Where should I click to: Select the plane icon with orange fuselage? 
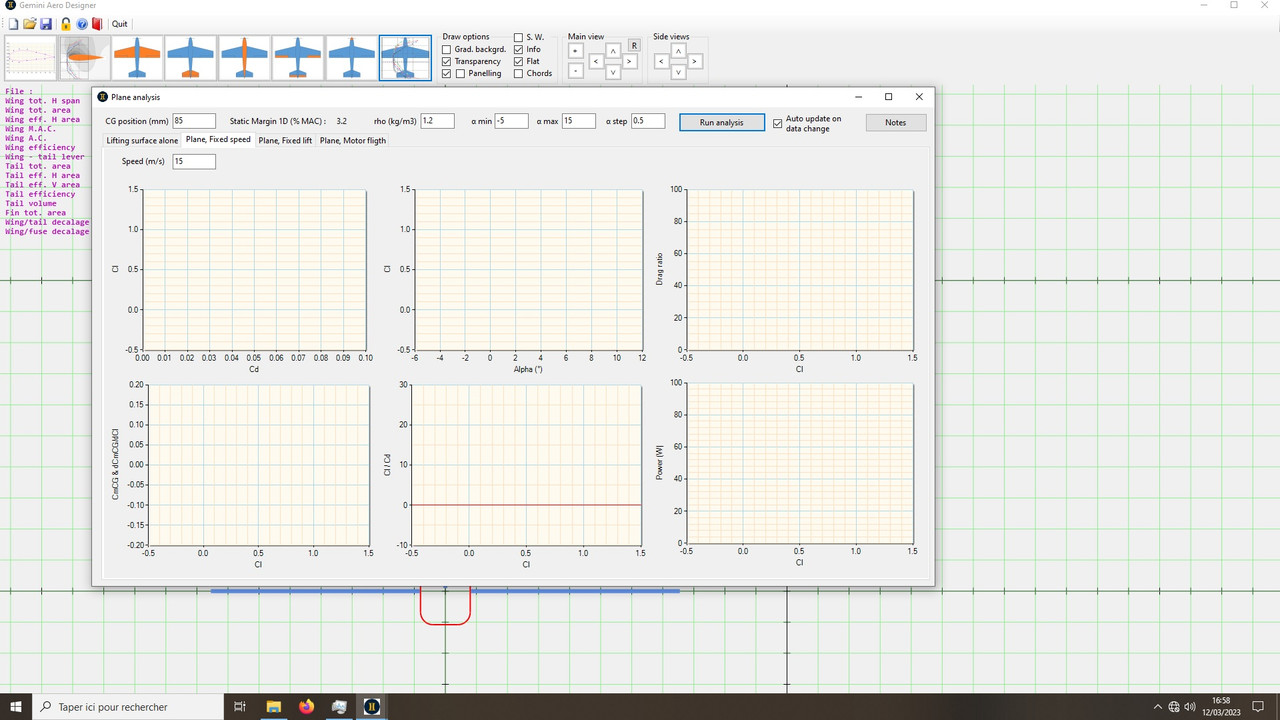(244, 58)
